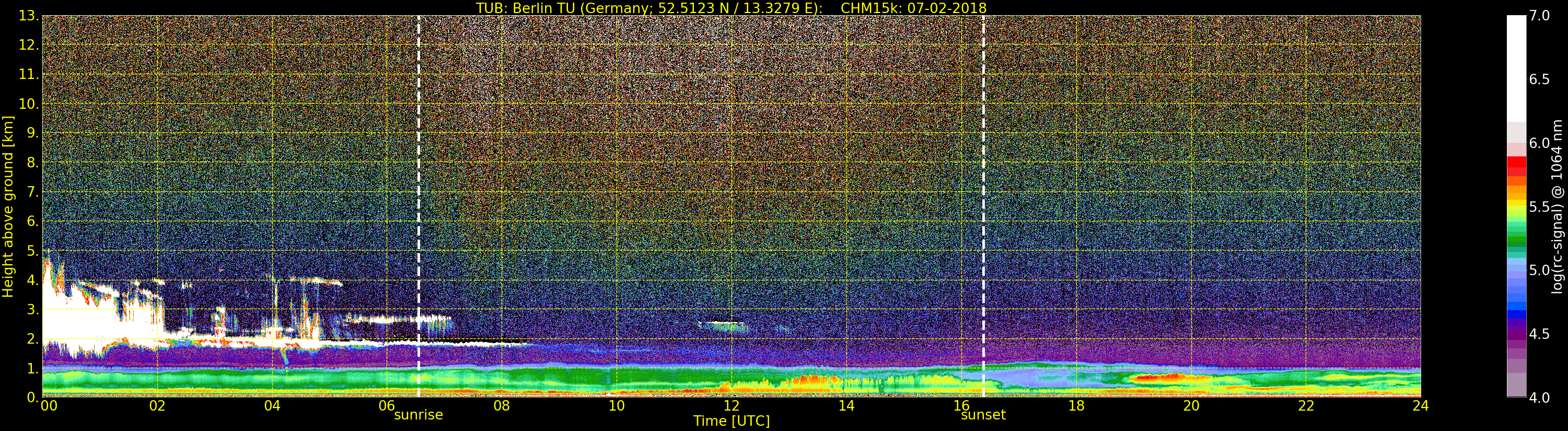This screenshot has height=431, width=1568.
Task: Click the '10.' tick on the height axis
Action: click(x=29, y=104)
